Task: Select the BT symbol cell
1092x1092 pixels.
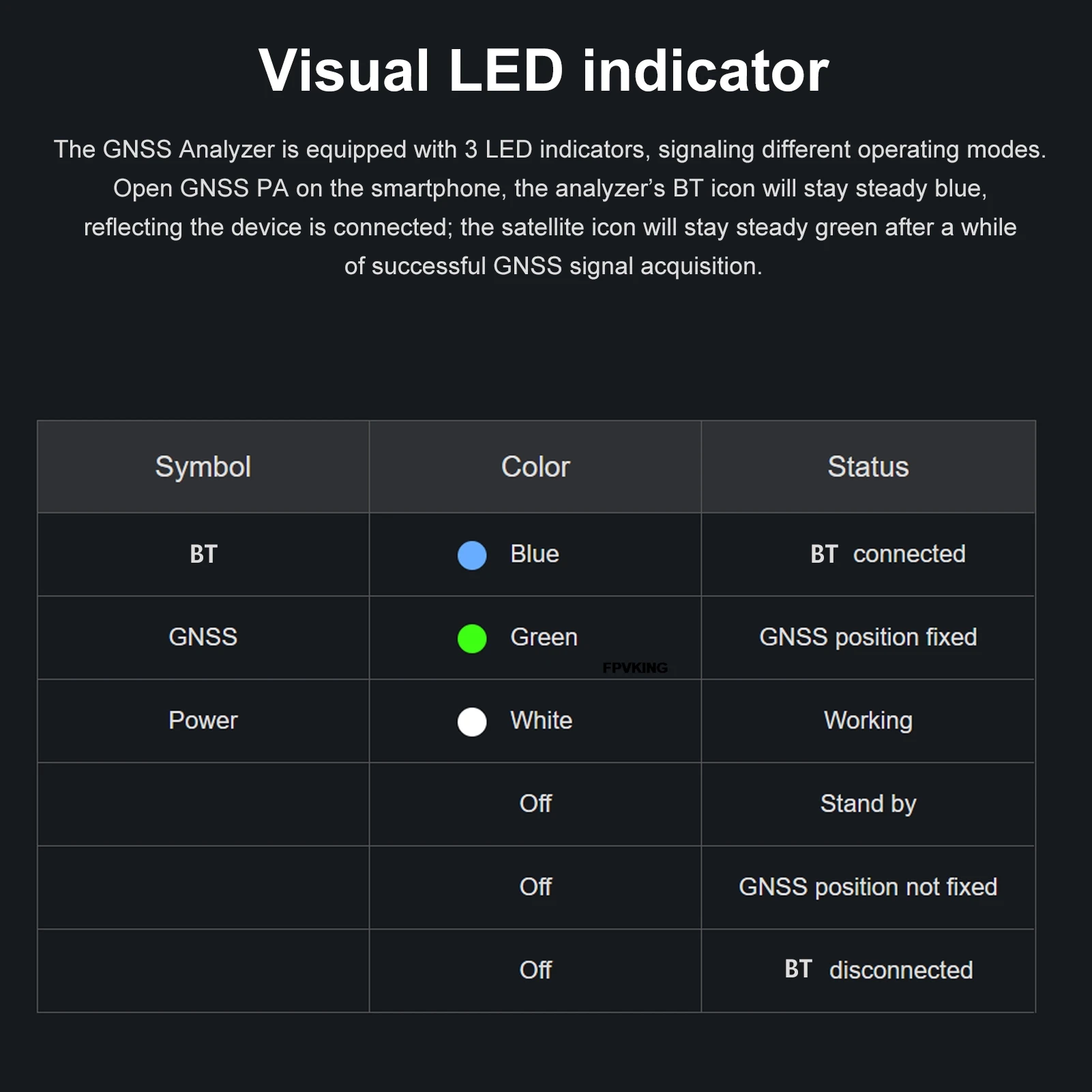Action: pyautogui.click(x=203, y=555)
